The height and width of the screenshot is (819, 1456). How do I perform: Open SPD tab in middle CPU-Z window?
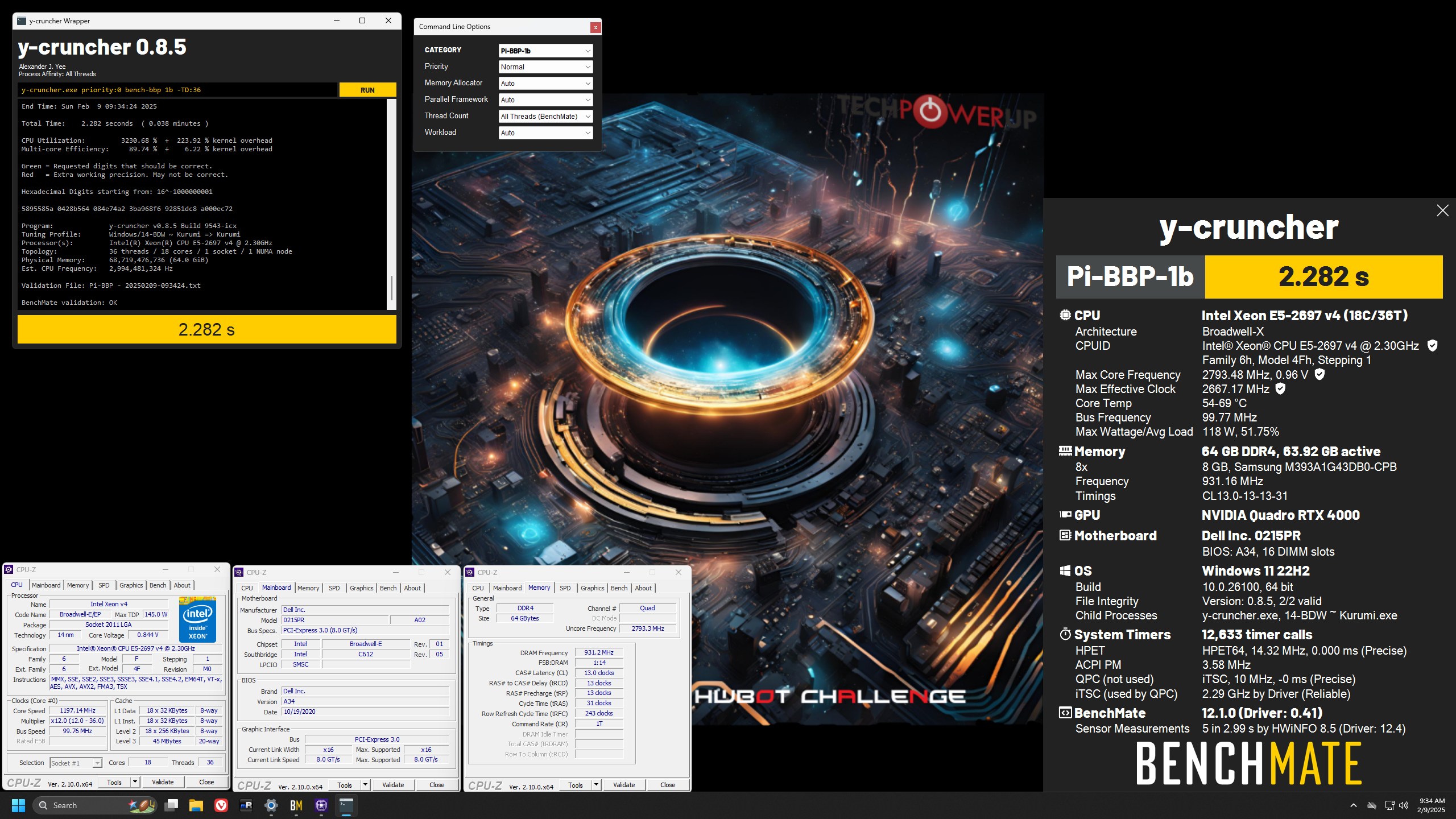[x=334, y=588]
